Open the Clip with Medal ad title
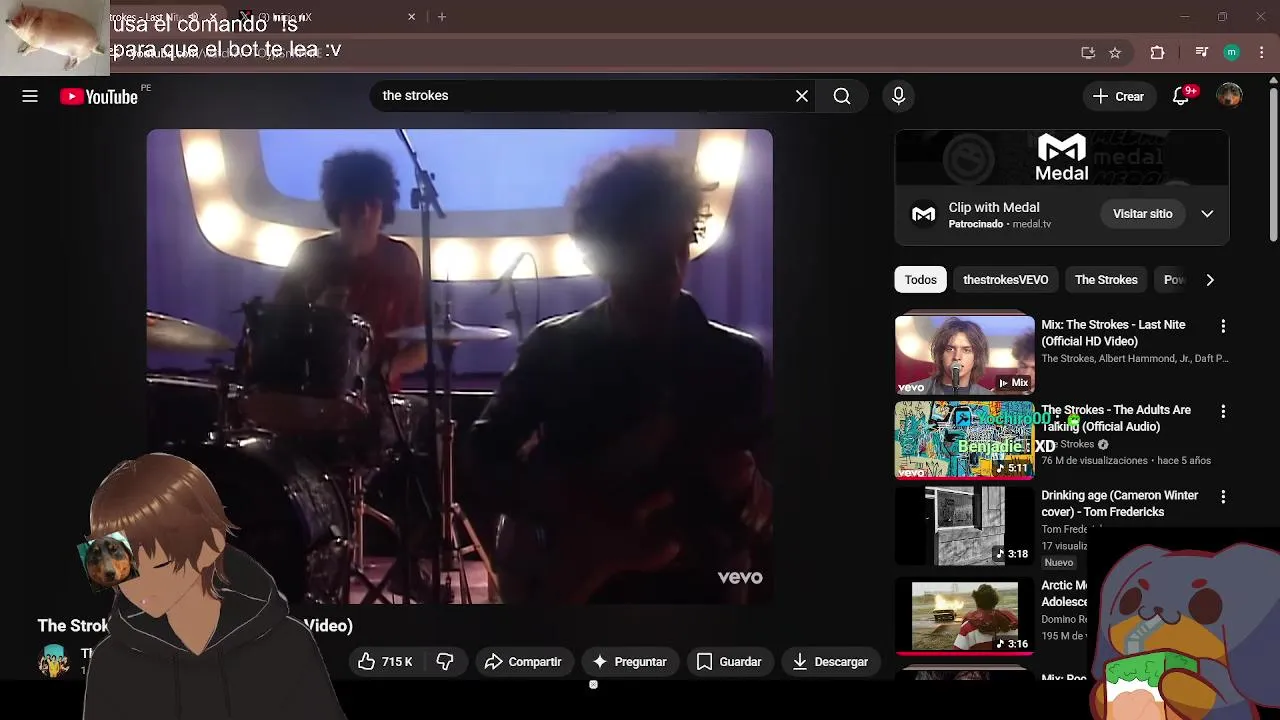The height and width of the screenshot is (720, 1280). click(994, 208)
